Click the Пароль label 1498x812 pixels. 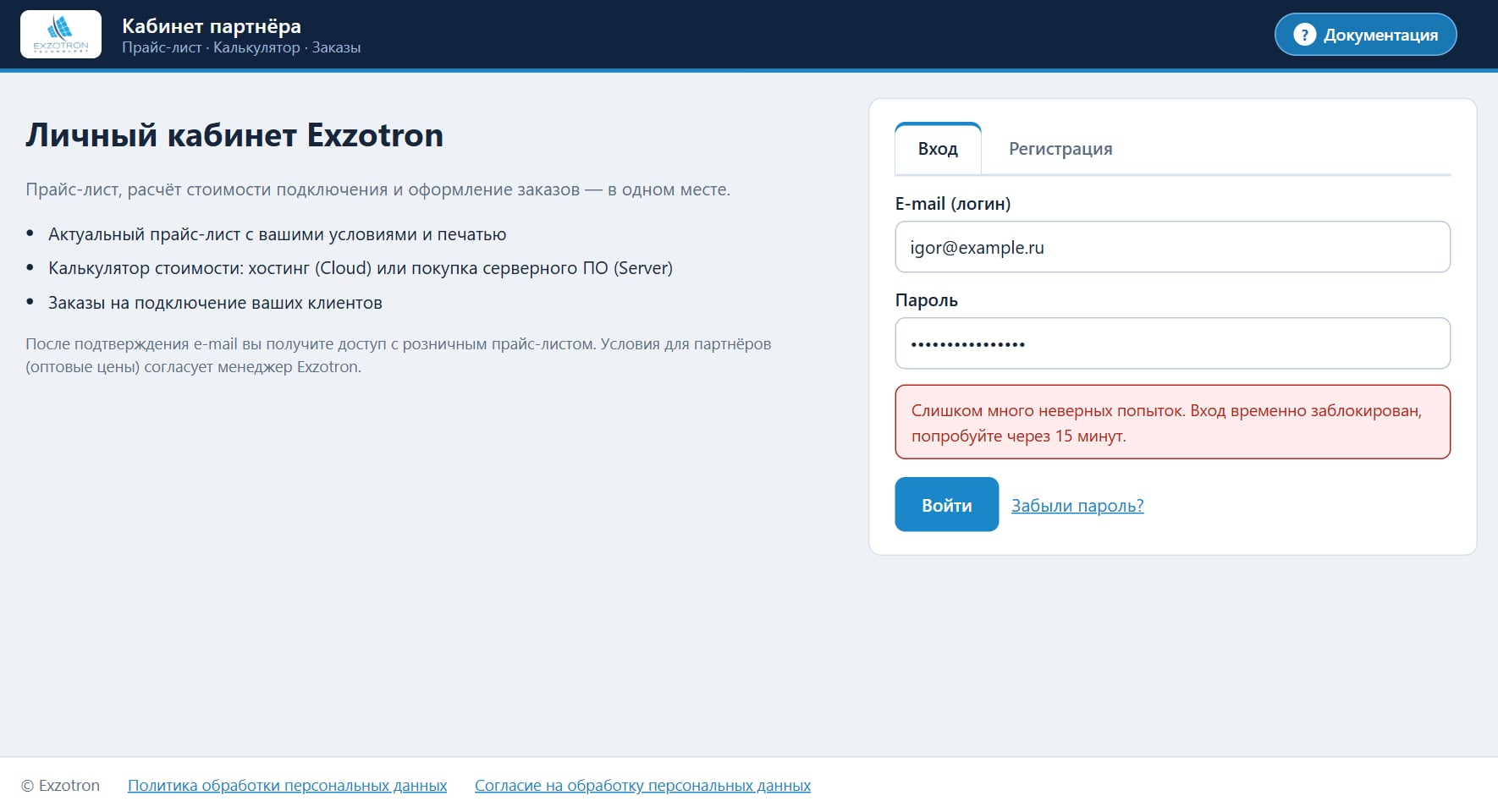pos(926,300)
